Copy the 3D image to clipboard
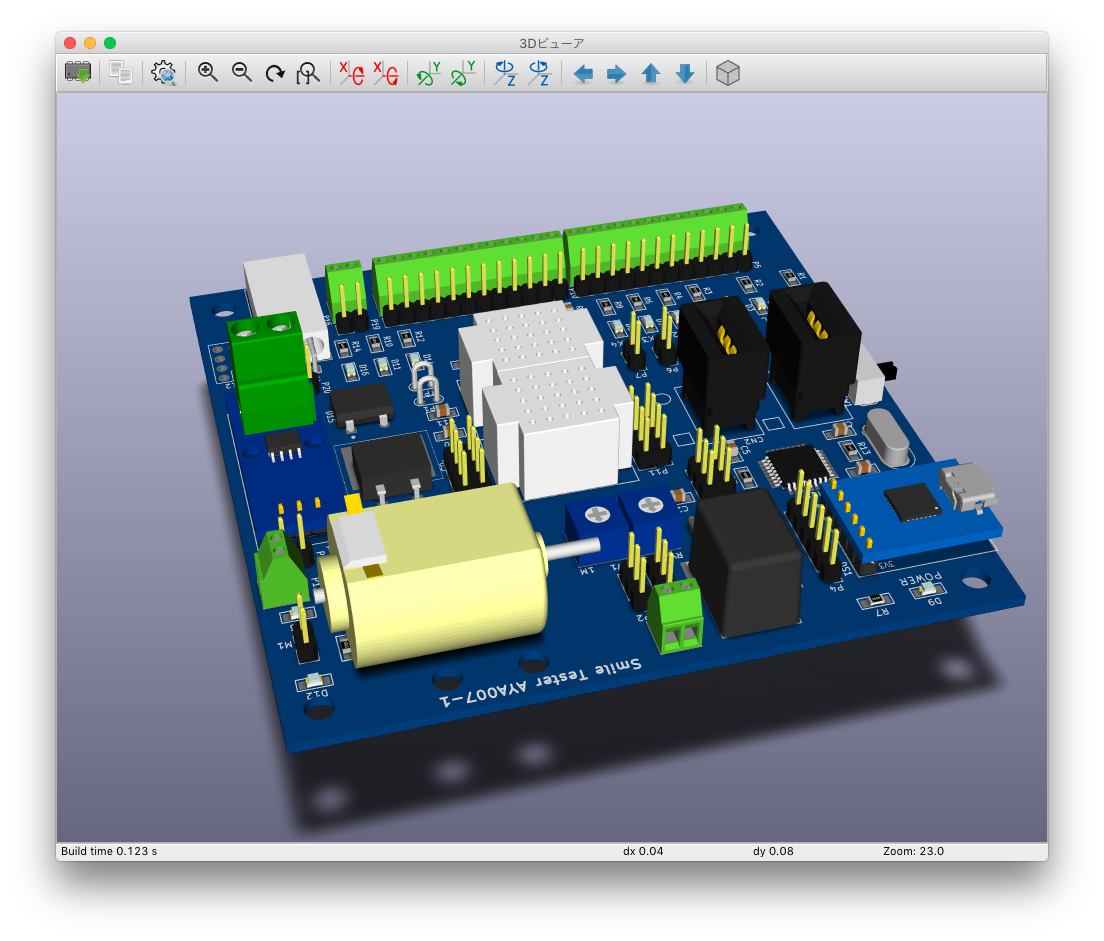Image resolution: width=1104 pixels, height=941 pixels. (120, 73)
